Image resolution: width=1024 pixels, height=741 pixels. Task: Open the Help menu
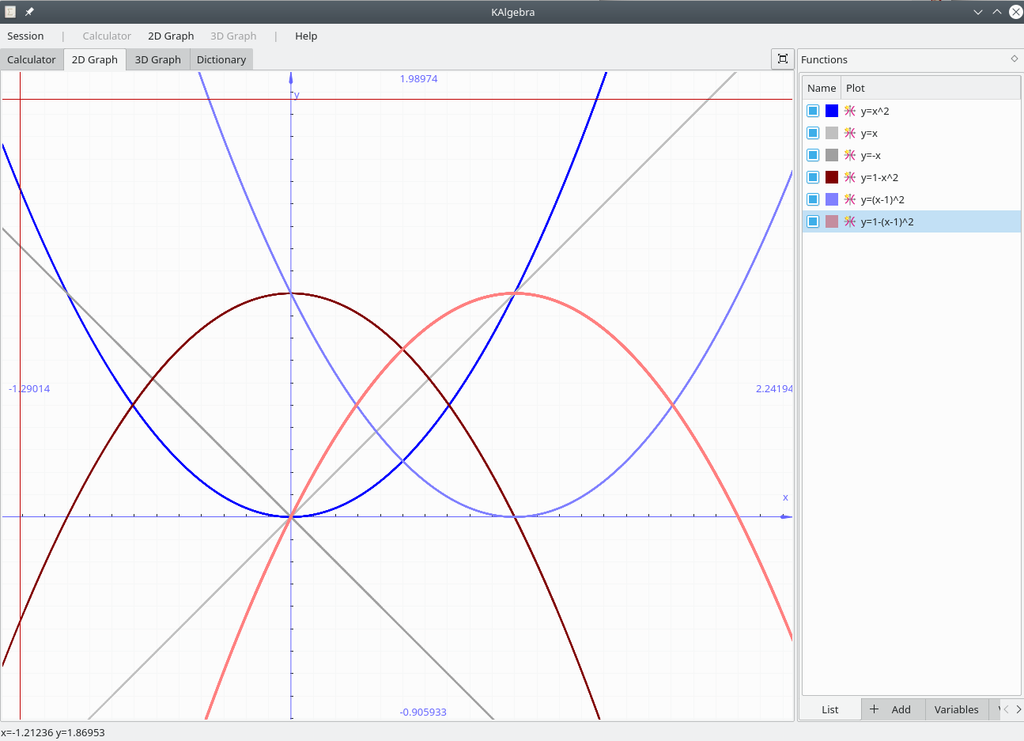[x=306, y=36]
